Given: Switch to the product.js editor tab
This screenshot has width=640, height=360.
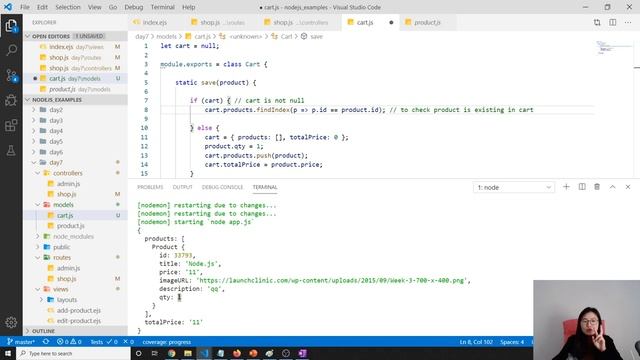Looking at the screenshot, I should coord(427,22).
